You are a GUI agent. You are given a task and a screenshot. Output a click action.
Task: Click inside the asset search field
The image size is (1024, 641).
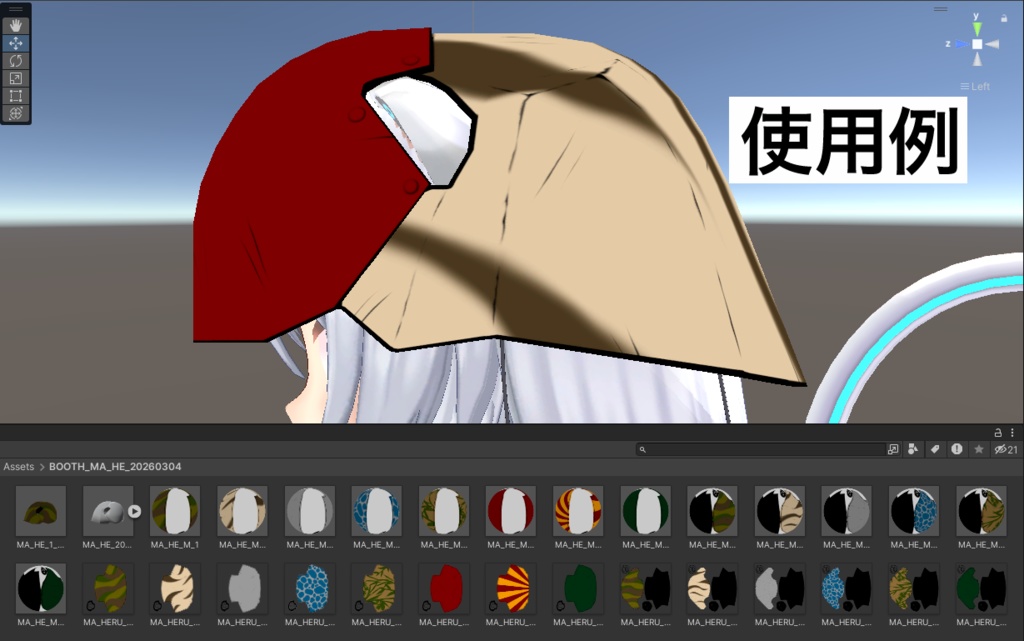click(760, 449)
